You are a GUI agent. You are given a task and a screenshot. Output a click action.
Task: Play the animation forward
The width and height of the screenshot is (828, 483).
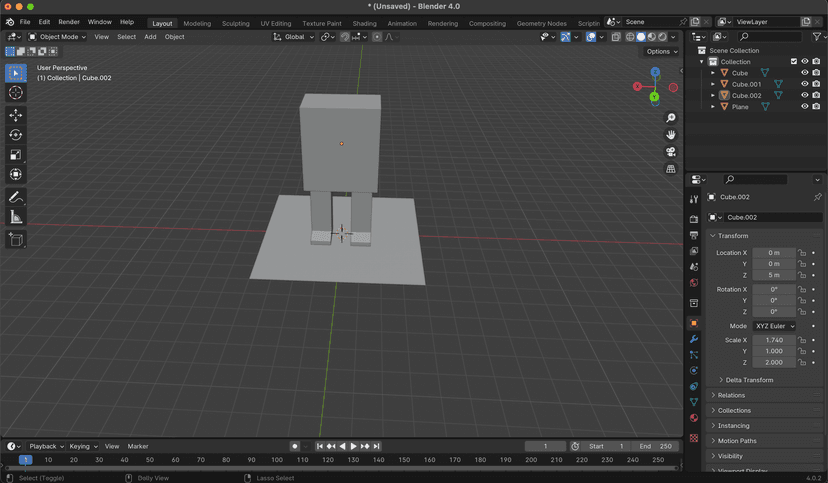(354, 447)
